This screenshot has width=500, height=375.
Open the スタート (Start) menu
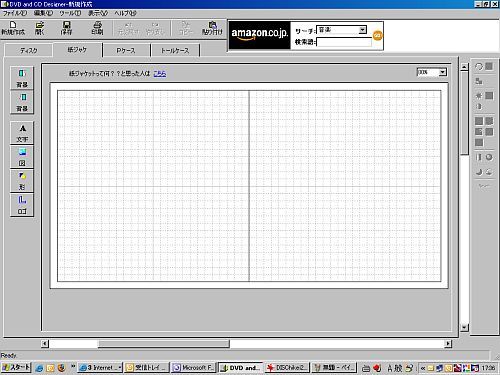(x=16, y=368)
